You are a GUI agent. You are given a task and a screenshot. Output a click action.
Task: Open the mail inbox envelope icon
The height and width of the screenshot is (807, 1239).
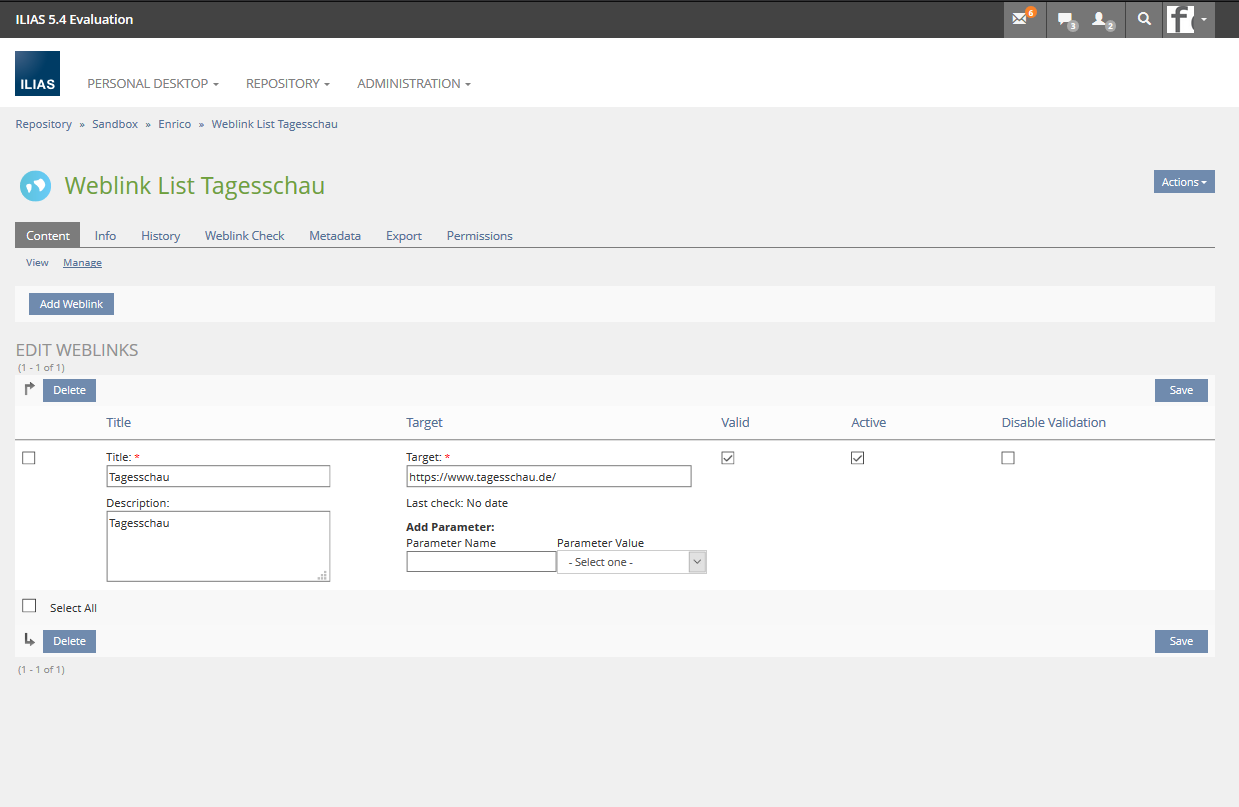coord(1021,19)
